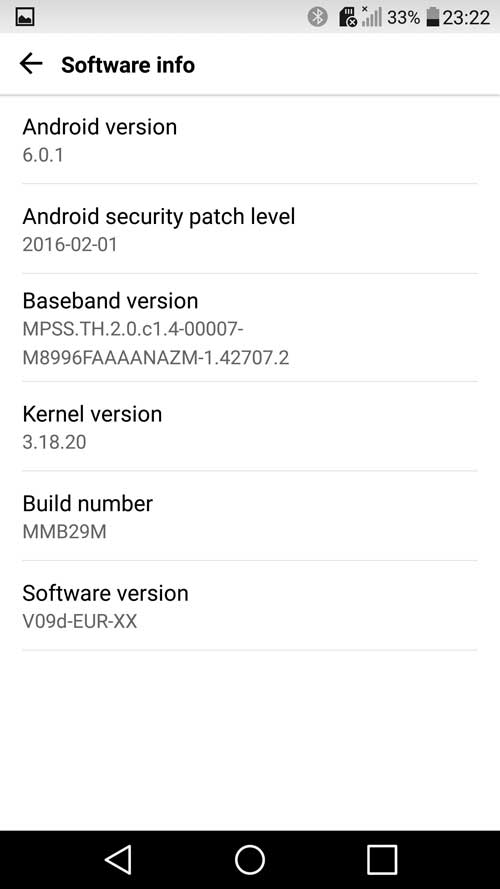The width and height of the screenshot is (500, 889).
Task: Open recent apps with the square button
Action: (x=382, y=860)
